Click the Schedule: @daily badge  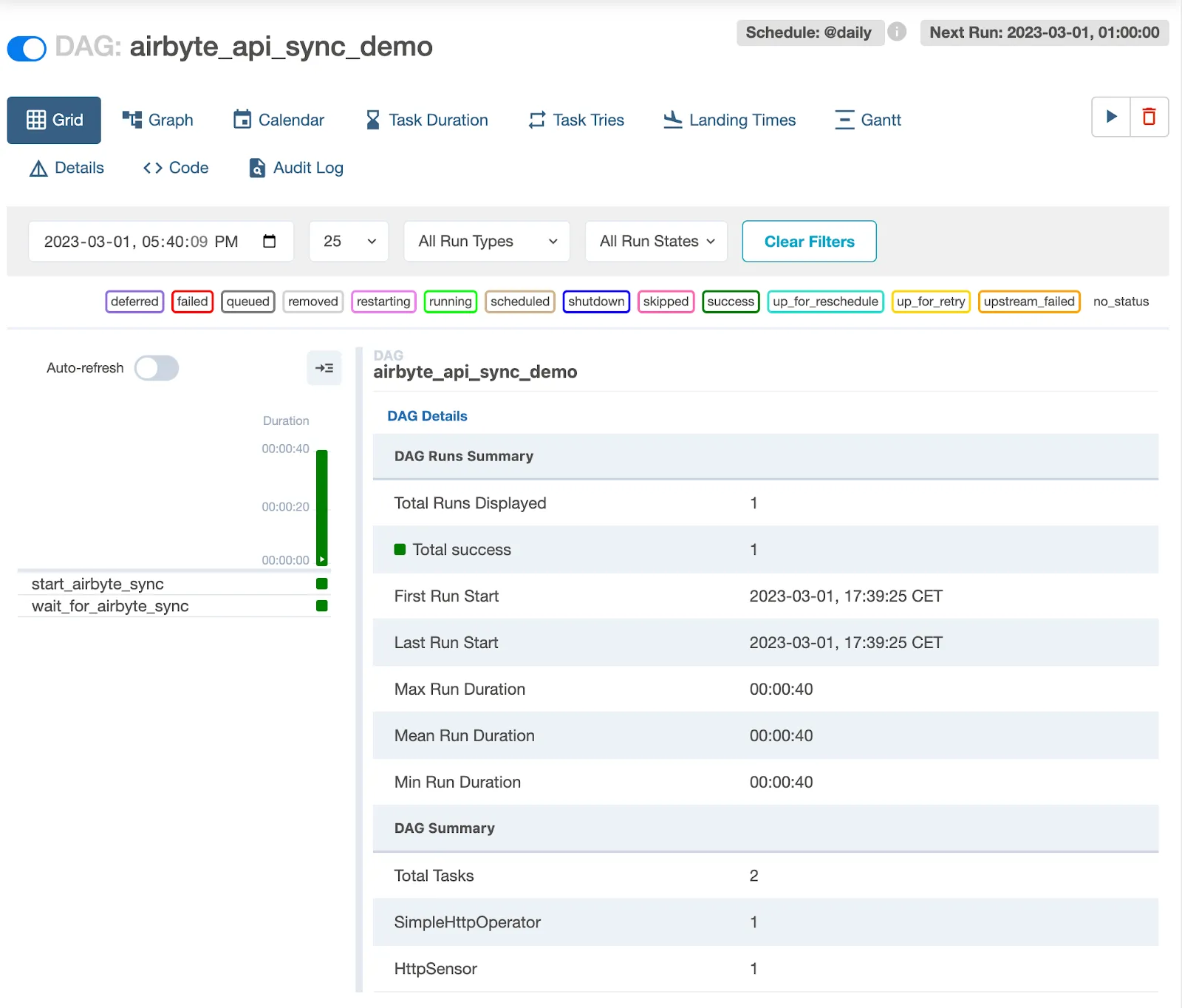[809, 33]
